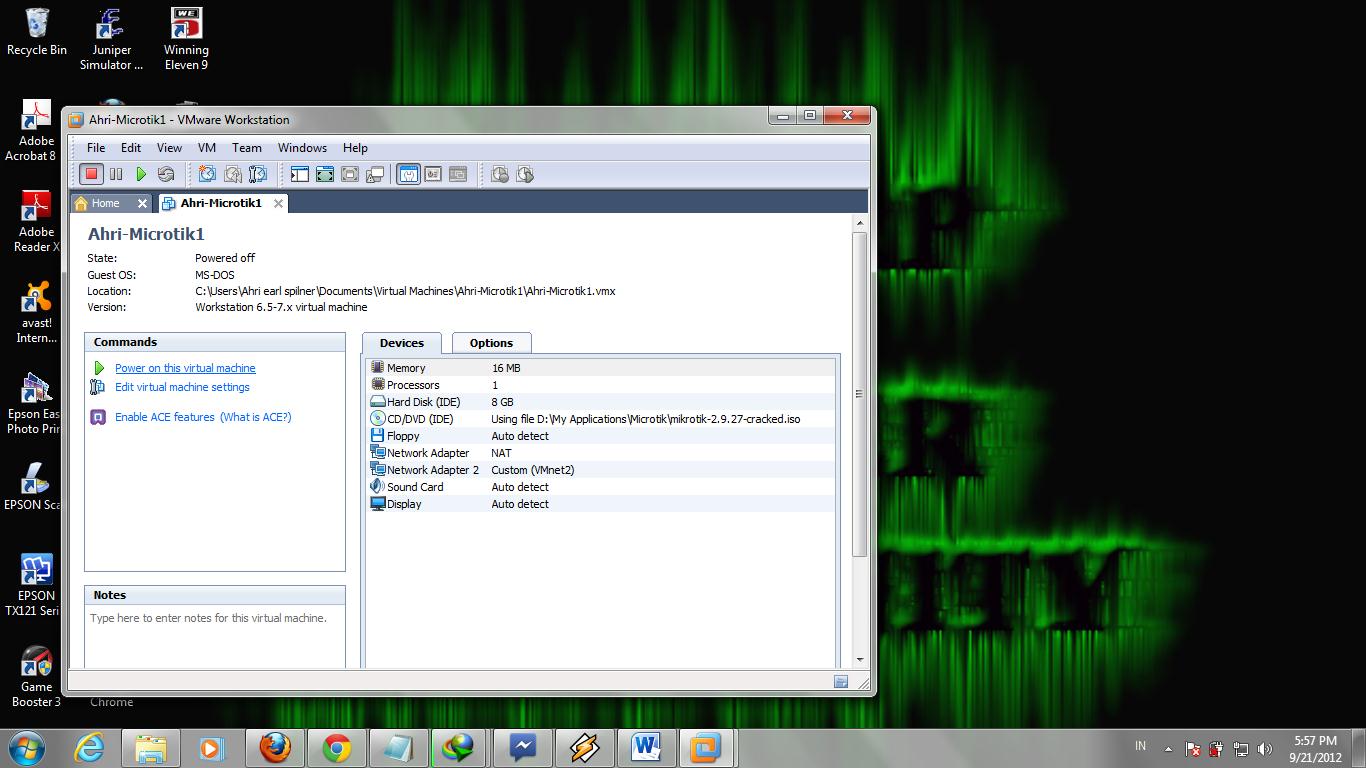Image resolution: width=1366 pixels, height=768 pixels.
Task: Click the status bar icon at bottom right
Action: point(841,682)
